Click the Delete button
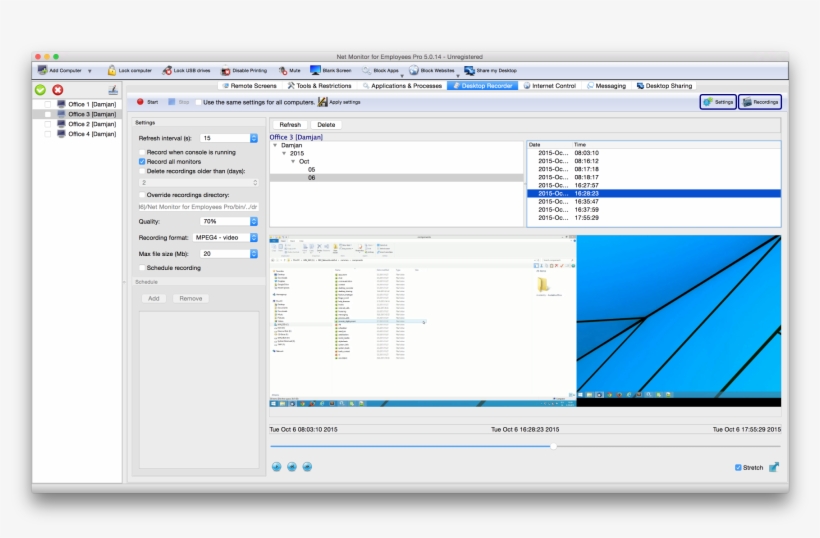 pos(326,124)
